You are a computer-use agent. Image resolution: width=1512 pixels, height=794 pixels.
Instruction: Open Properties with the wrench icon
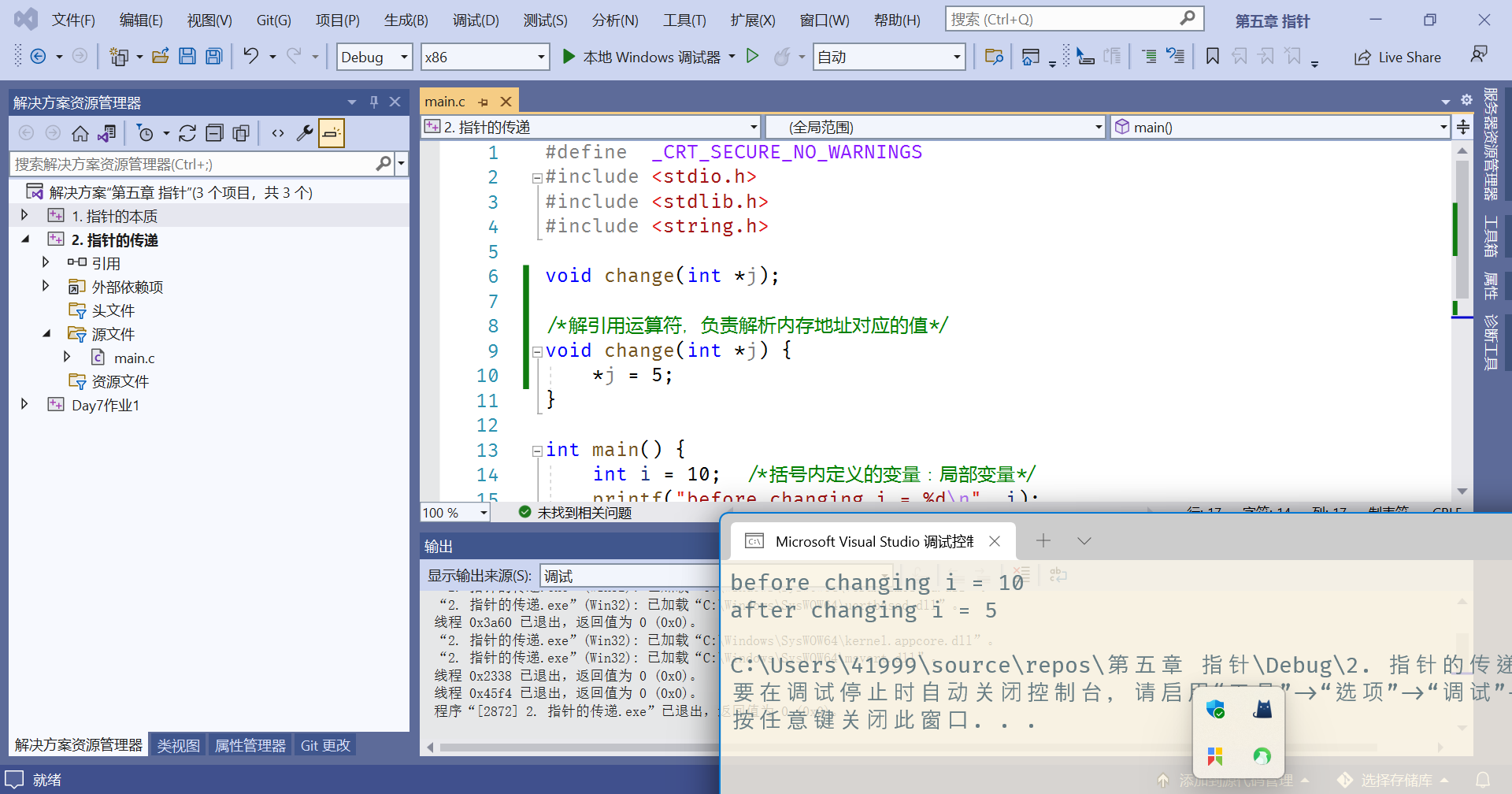click(x=305, y=133)
